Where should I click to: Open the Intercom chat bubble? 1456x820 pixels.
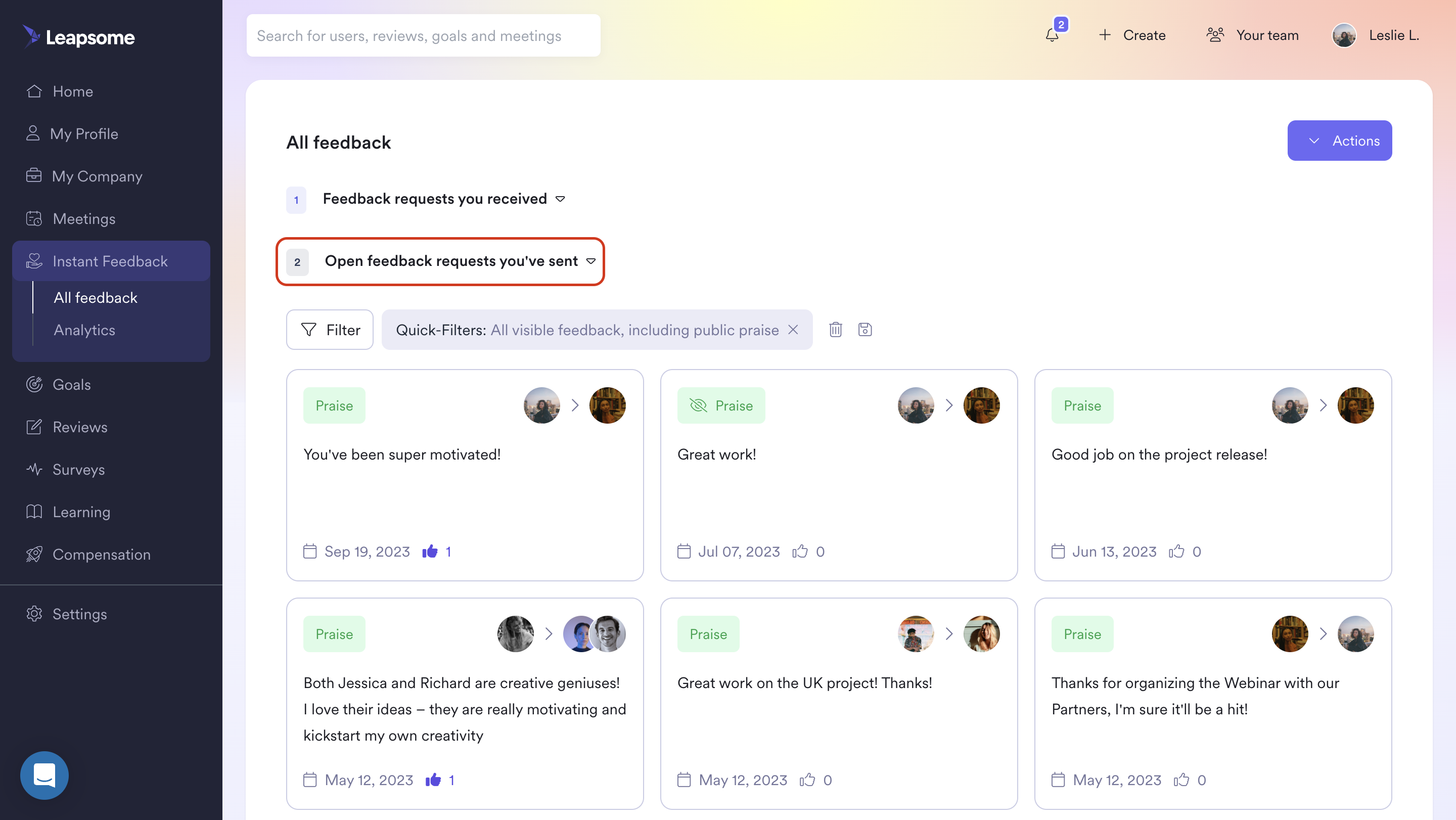click(x=44, y=776)
